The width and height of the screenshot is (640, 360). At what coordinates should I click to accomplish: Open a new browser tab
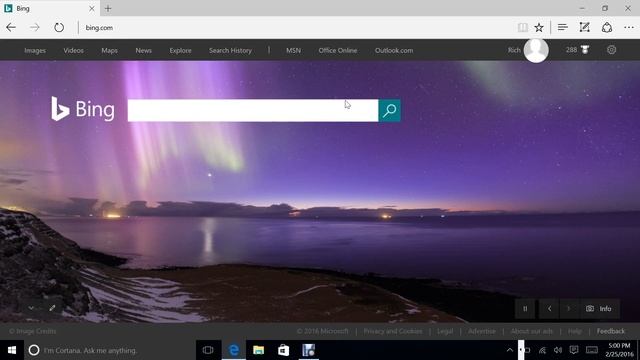pyautogui.click(x=108, y=9)
